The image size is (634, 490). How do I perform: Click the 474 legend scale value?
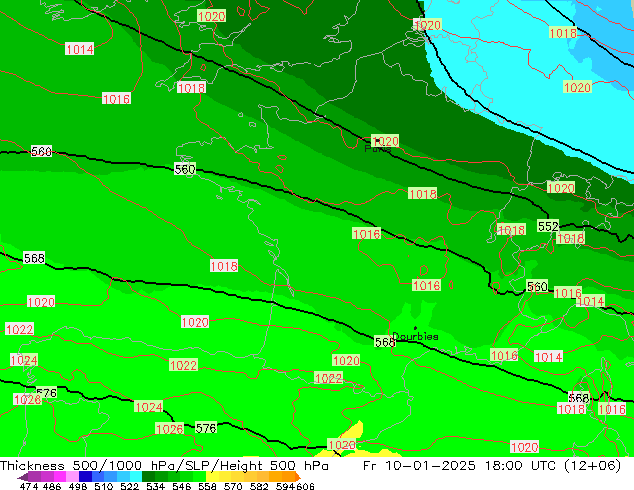coord(29,486)
